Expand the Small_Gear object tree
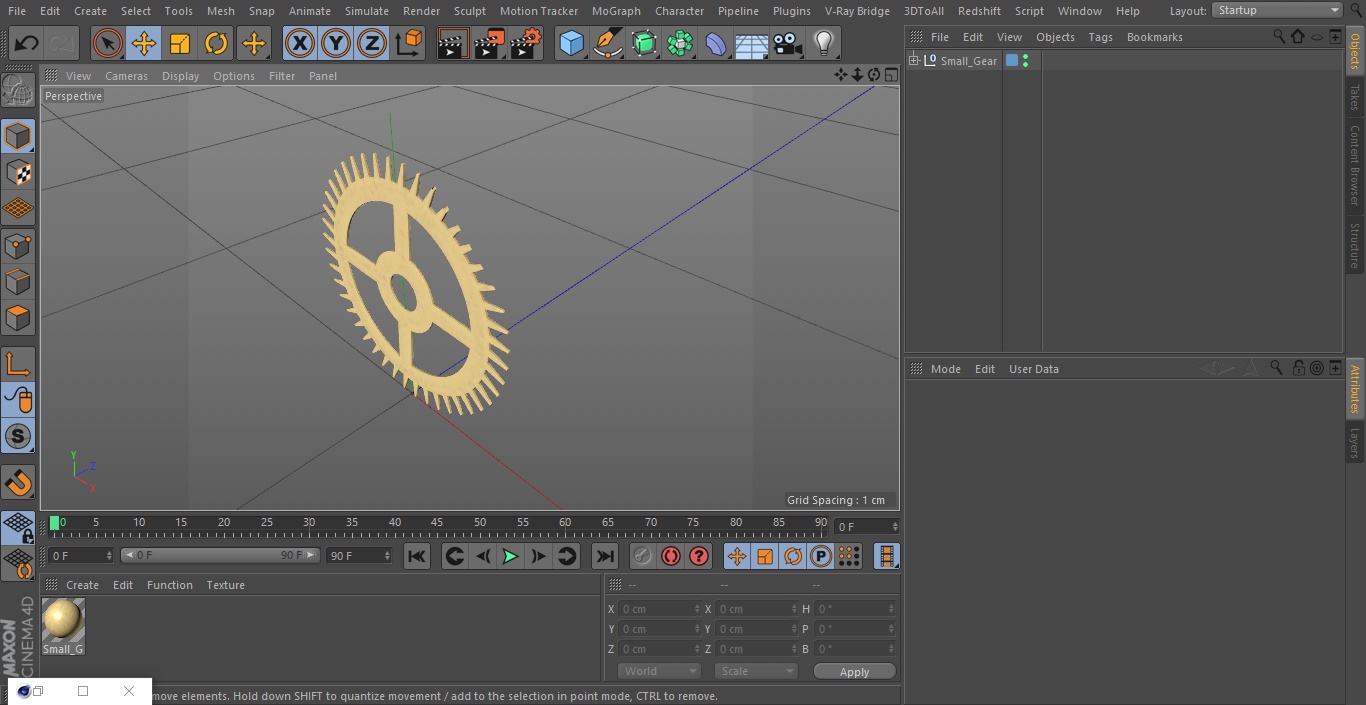Screen dimensions: 1366x705 (913, 61)
